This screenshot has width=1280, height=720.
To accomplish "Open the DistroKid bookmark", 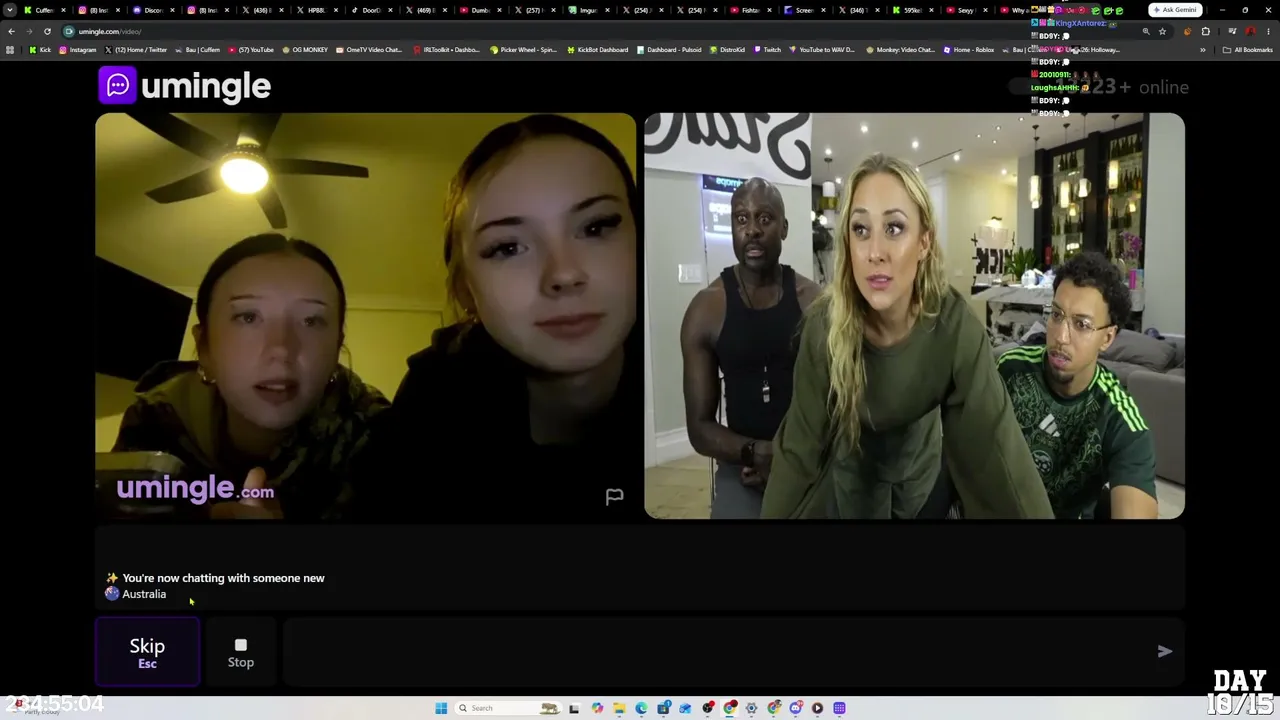I will [727, 50].
